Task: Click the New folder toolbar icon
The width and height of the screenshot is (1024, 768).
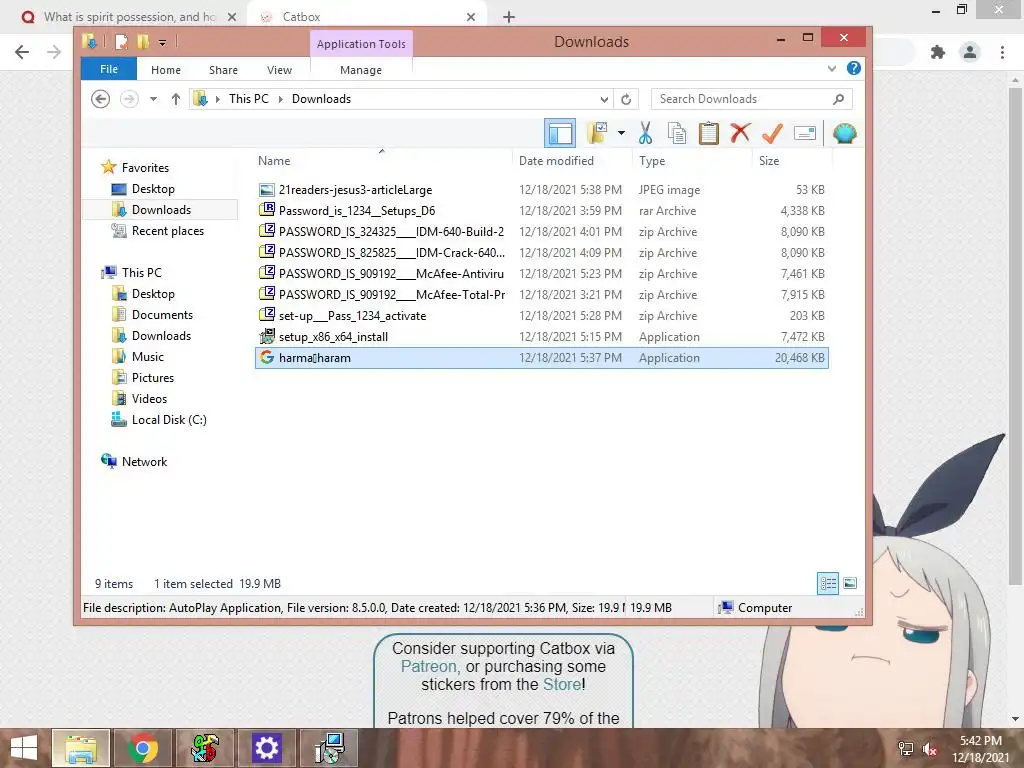Action: pyautogui.click(x=597, y=133)
